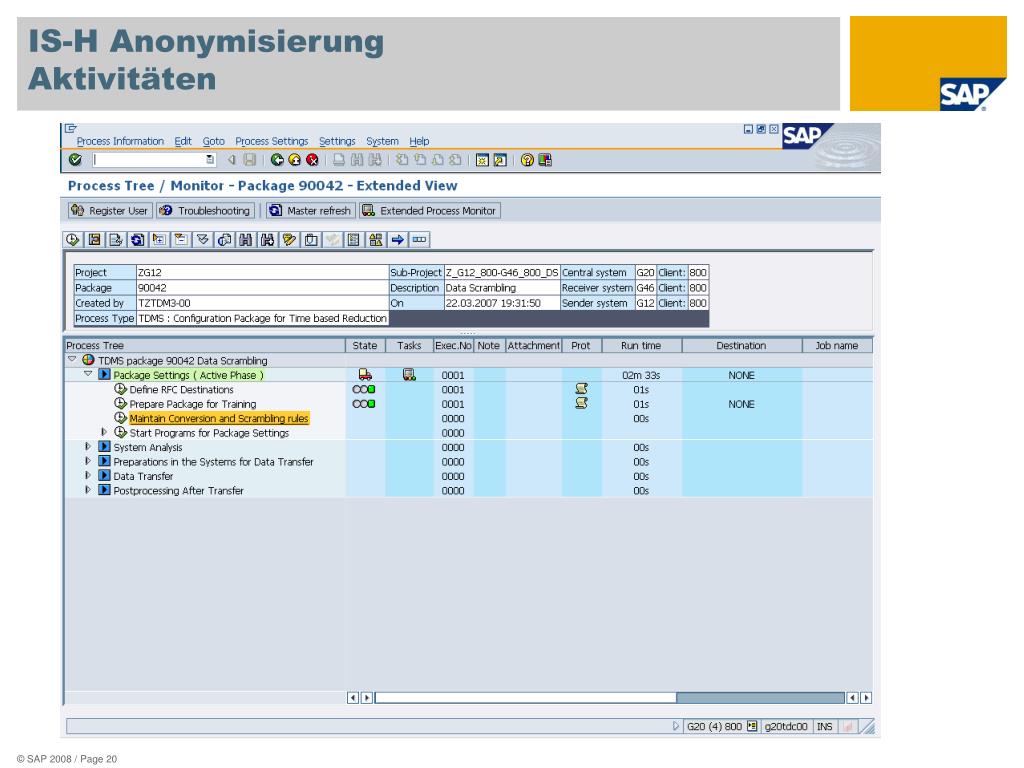Click the Troubleshooting button
This screenshot has width=1024, height=768.
pyautogui.click(x=206, y=210)
